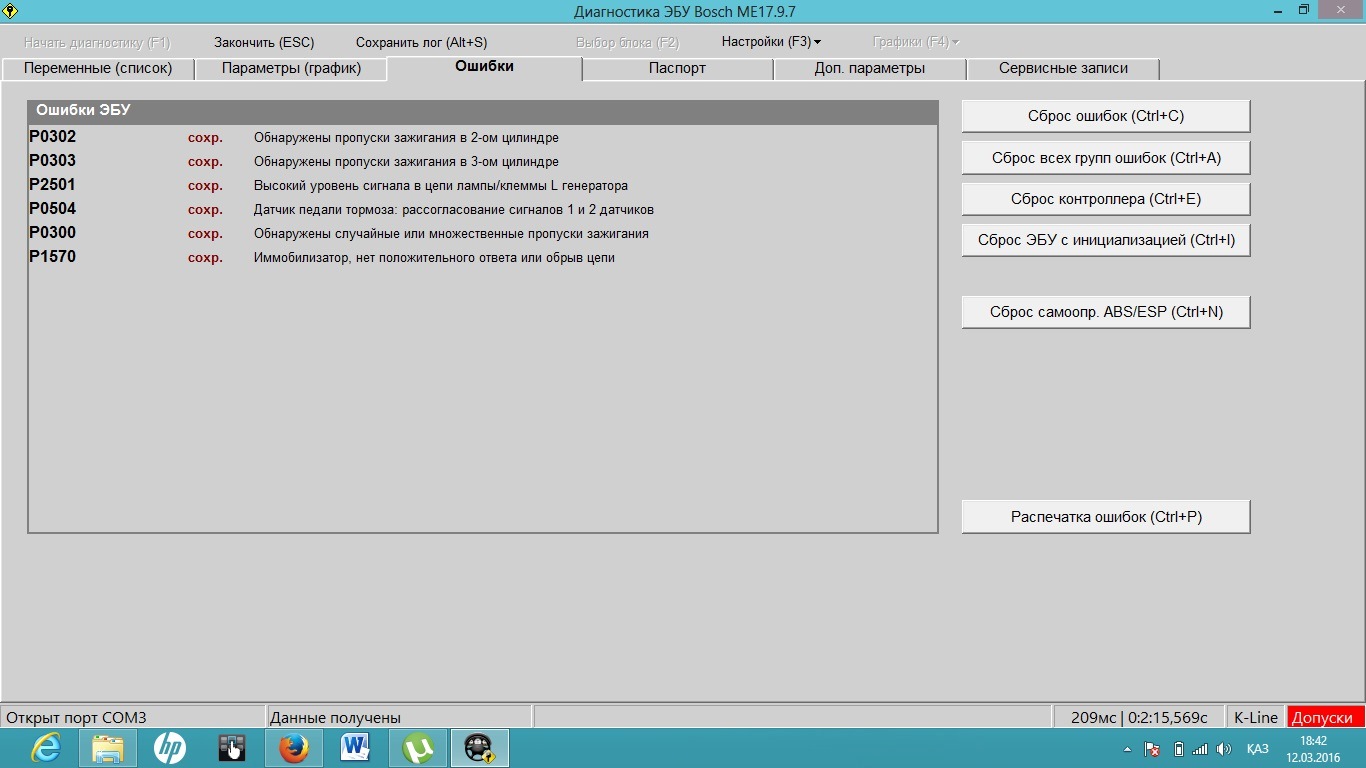This screenshot has height=768, width=1366.
Task: Select error code P0300
Action: click(53, 233)
